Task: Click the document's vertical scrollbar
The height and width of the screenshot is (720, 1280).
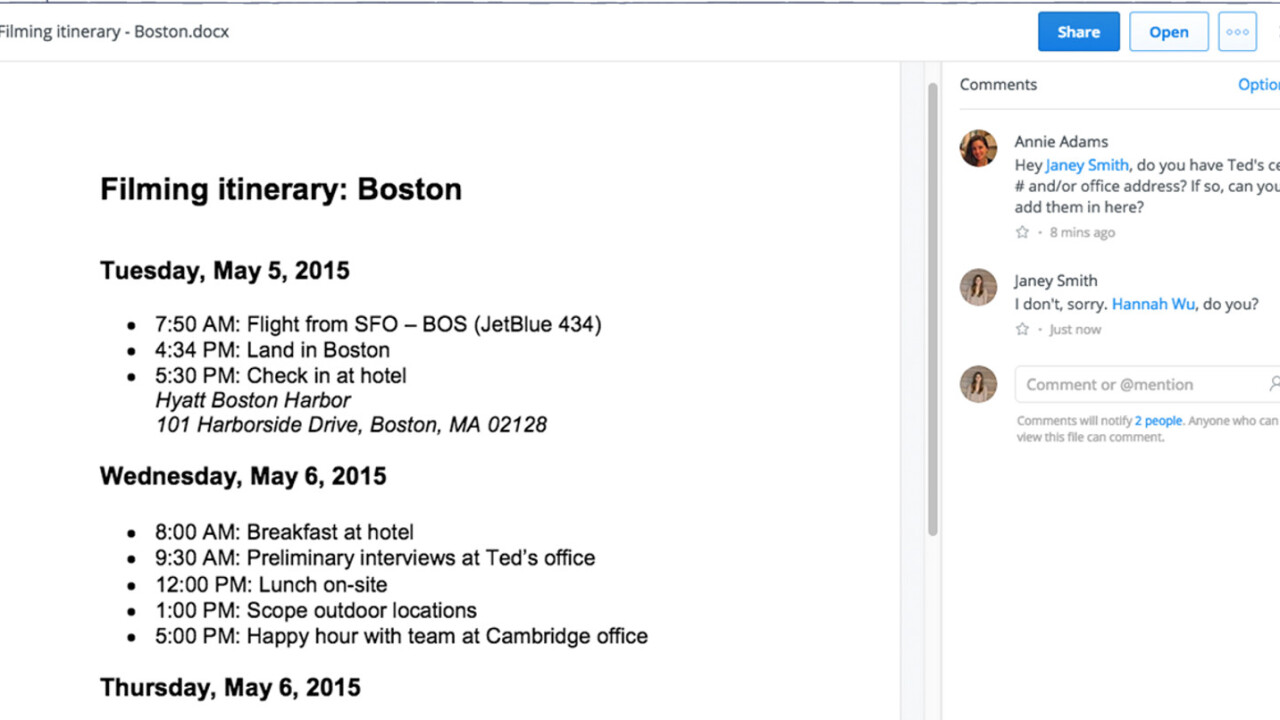Action: click(933, 300)
